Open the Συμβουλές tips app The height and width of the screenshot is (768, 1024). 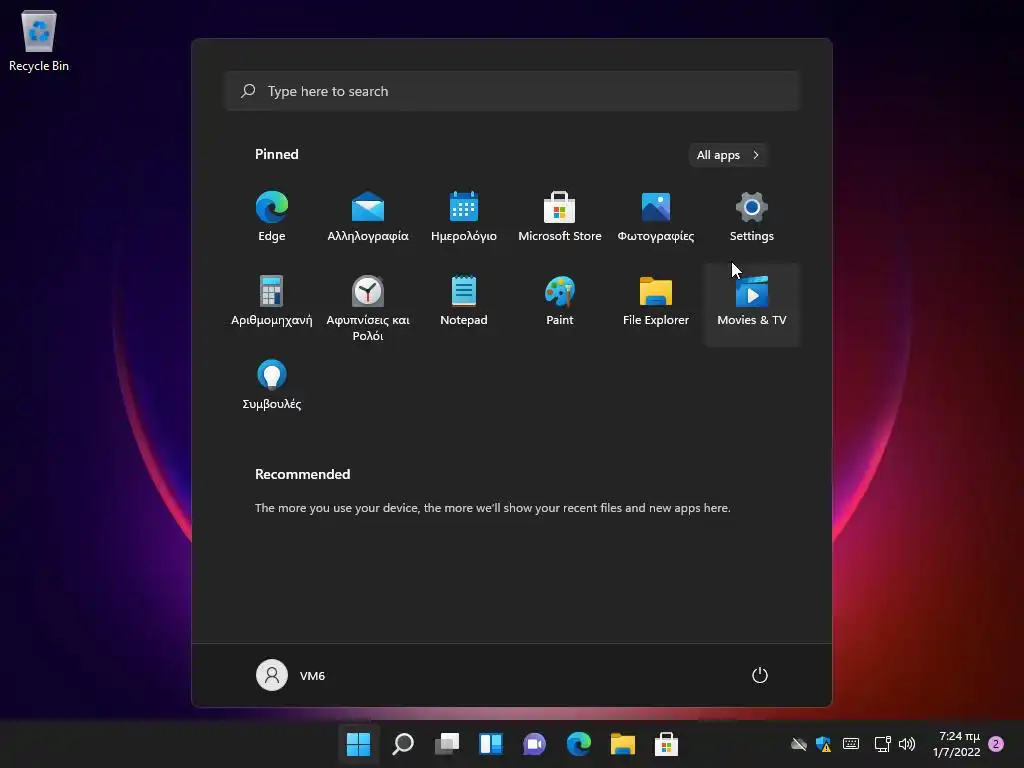click(272, 385)
